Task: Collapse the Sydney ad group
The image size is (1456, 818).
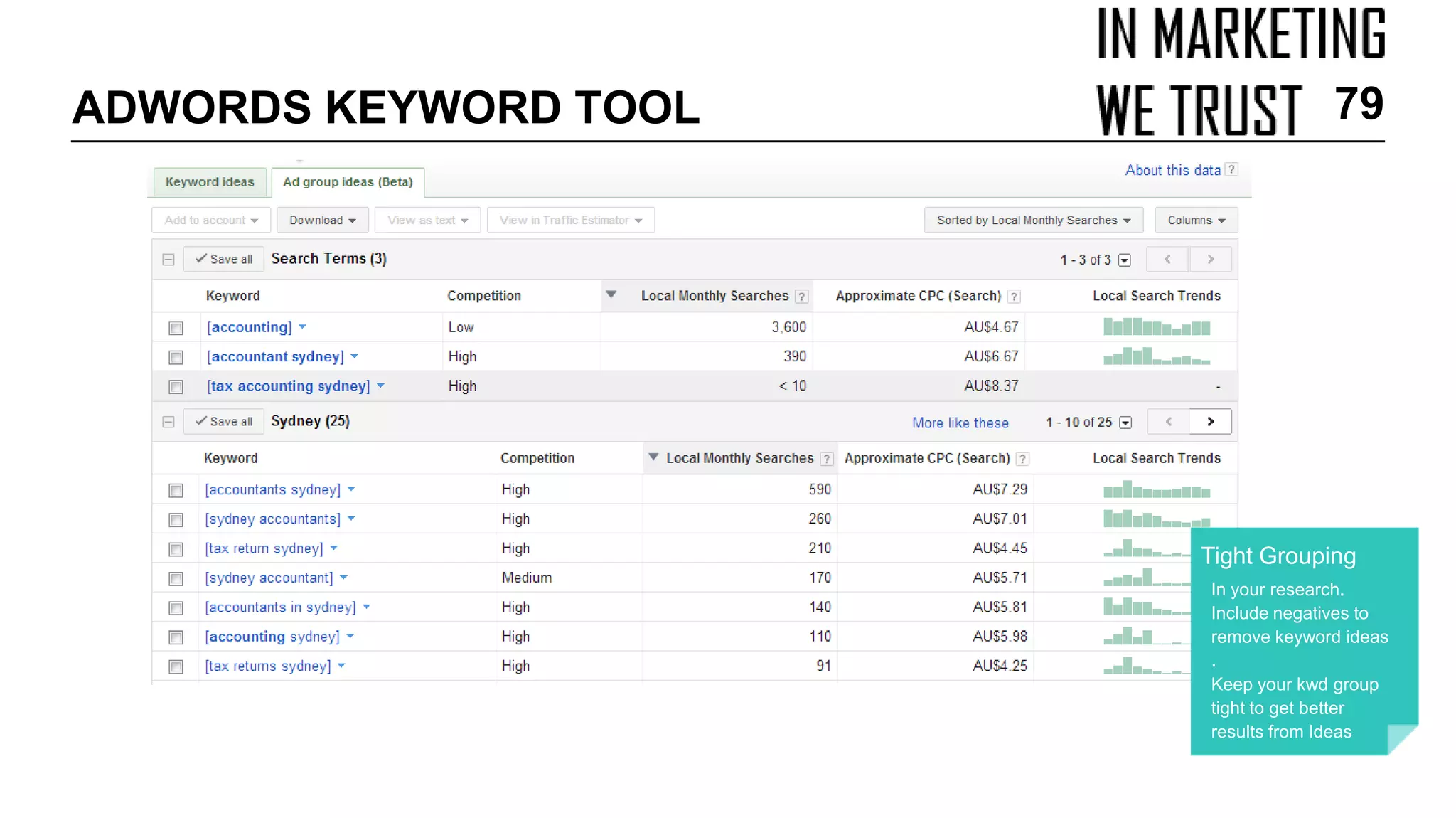Action: point(168,422)
